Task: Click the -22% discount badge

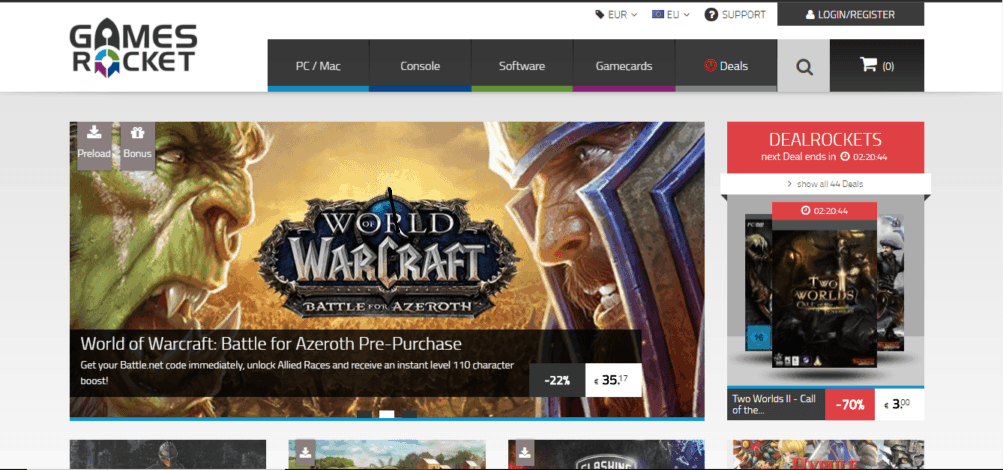Action: (557, 380)
